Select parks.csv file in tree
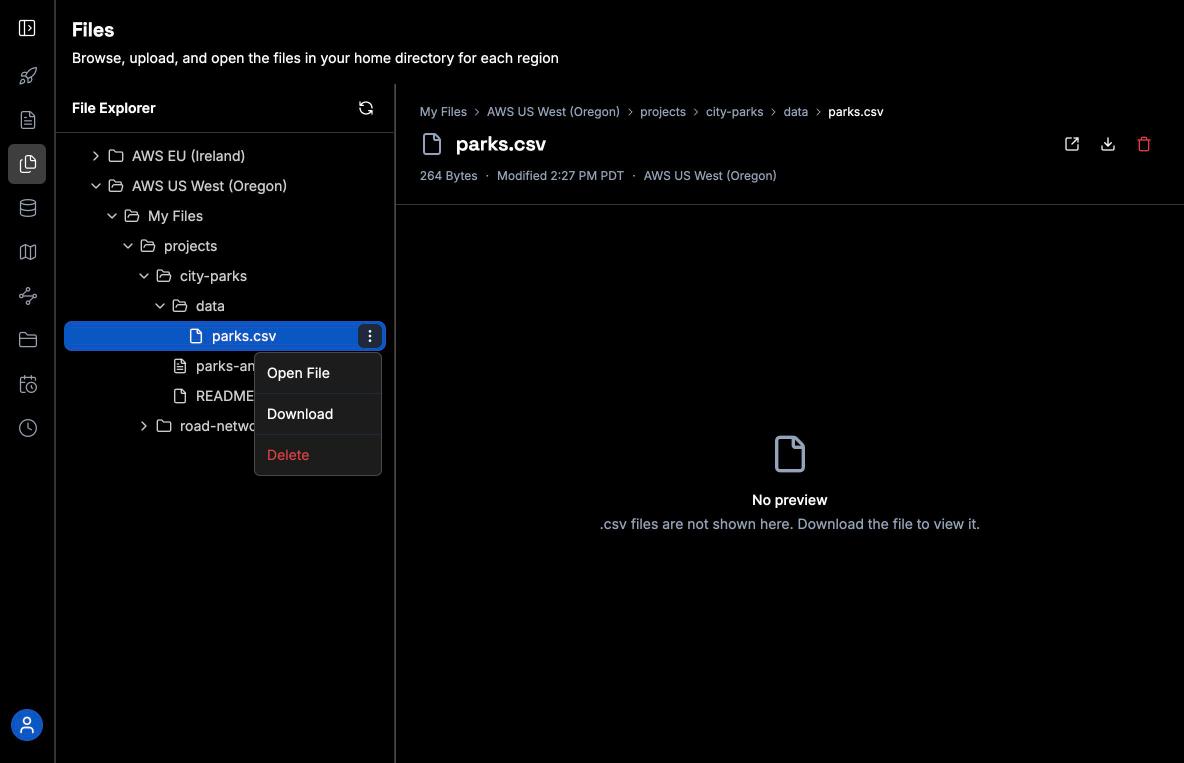1184x763 pixels. [225, 336]
